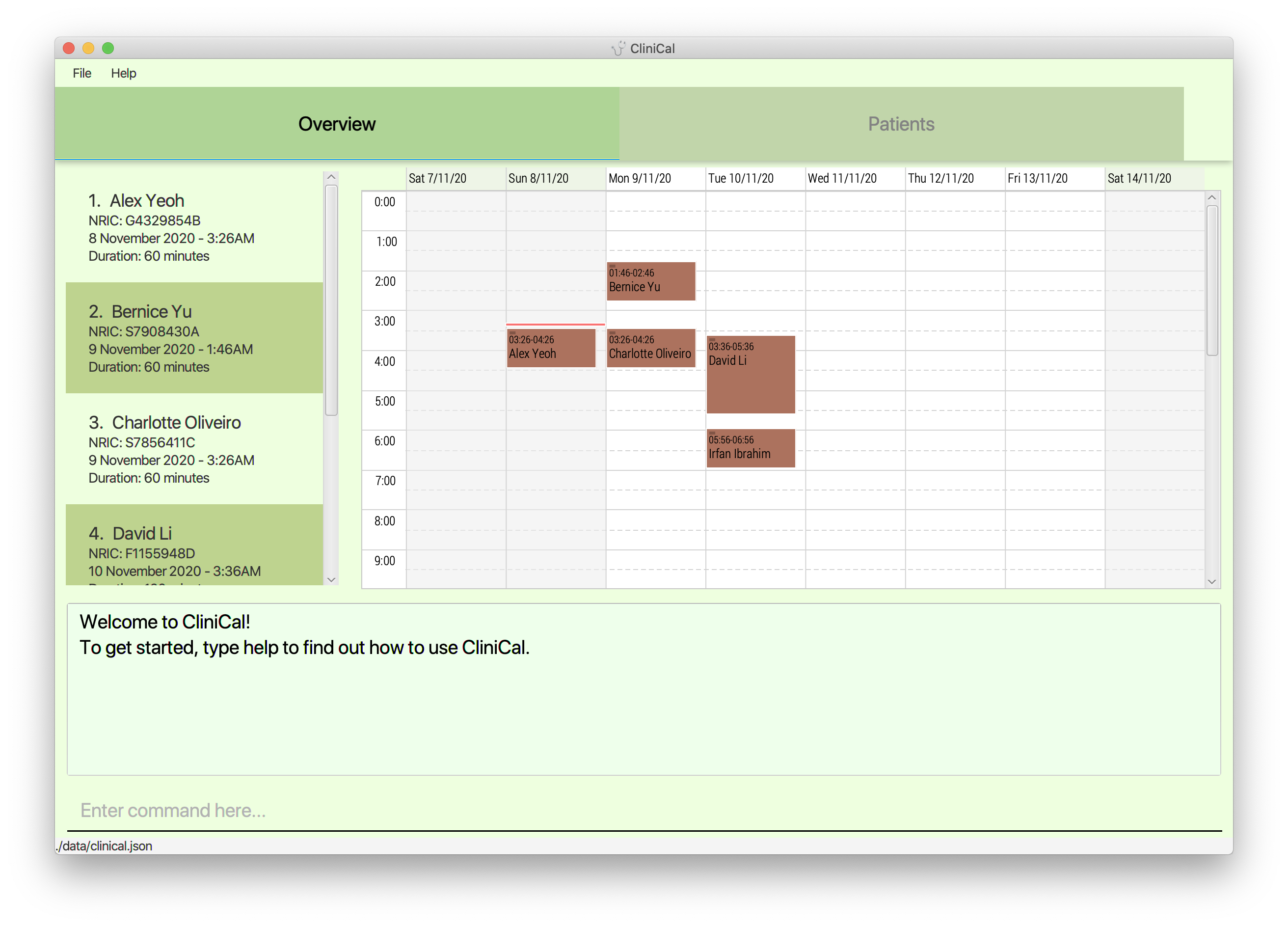Click the appointment list scroll down arrow

[331, 579]
